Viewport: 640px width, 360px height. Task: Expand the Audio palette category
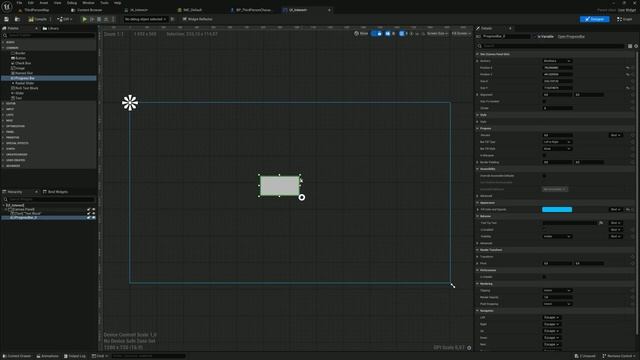[4, 42]
